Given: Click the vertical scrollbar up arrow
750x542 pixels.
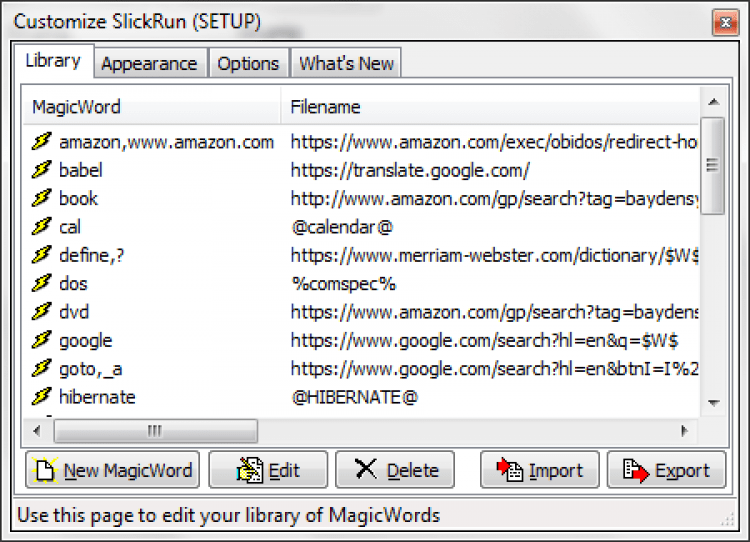Looking at the screenshot, I should coord(714,101).
